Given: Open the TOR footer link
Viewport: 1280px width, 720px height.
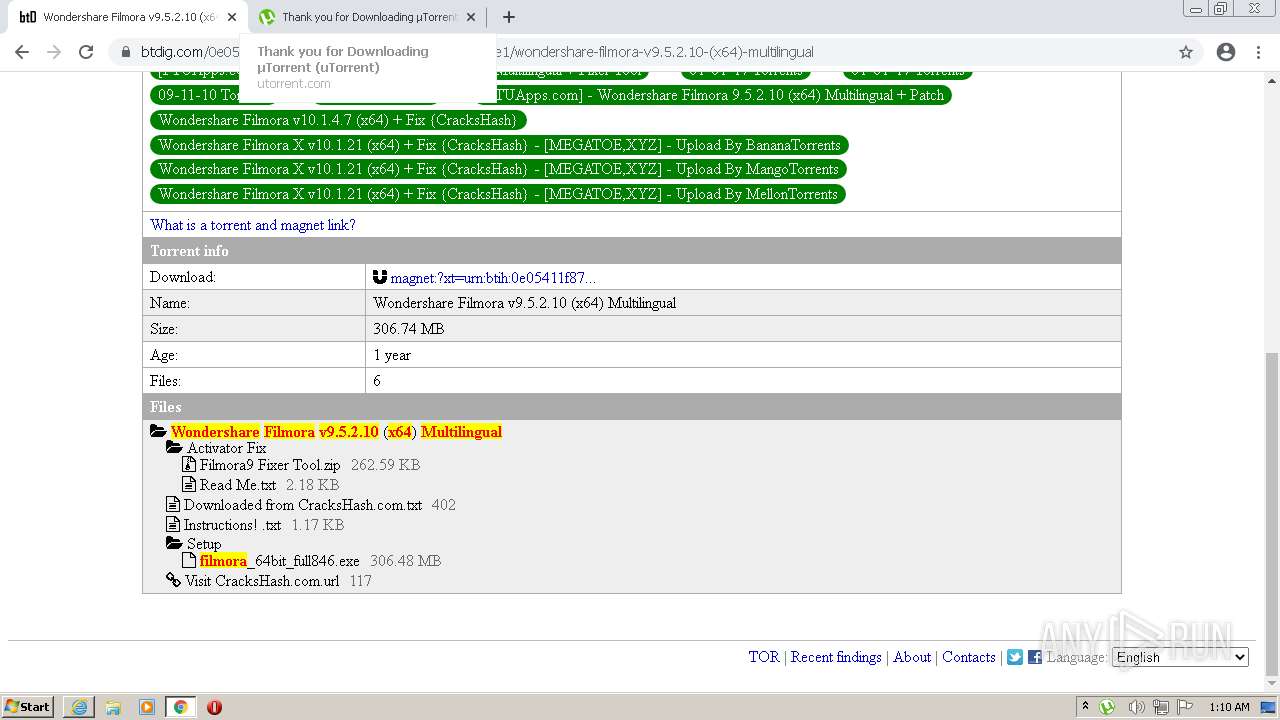Looking at the screenshot, I should (x=764, y=657).
